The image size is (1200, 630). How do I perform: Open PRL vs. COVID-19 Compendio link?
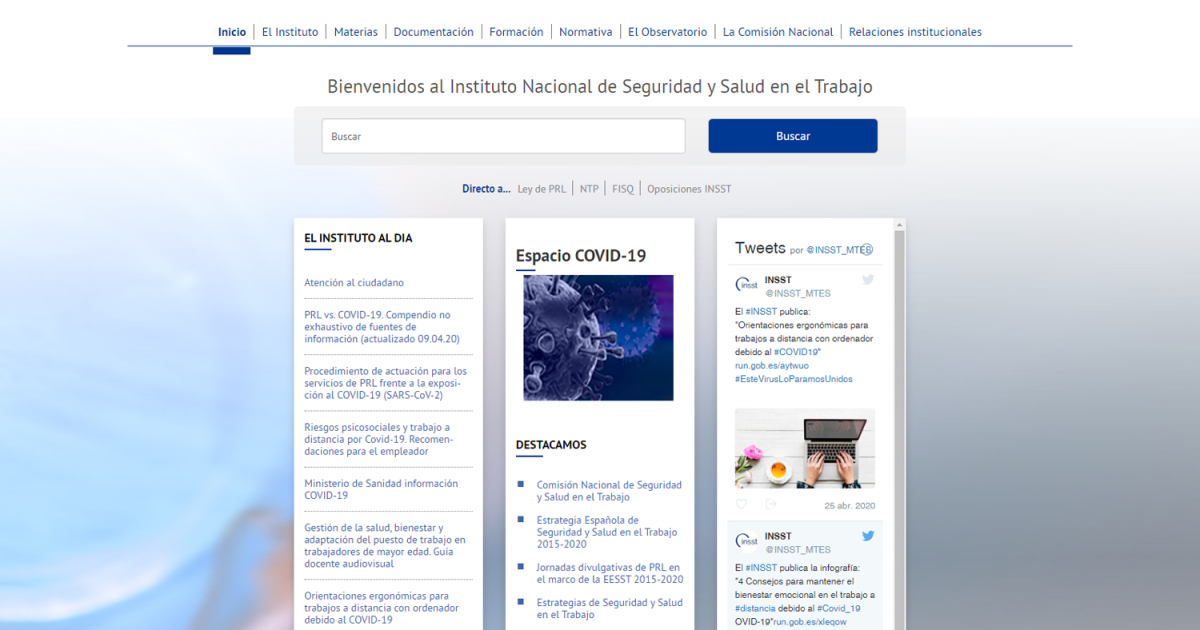coord(382,327)
